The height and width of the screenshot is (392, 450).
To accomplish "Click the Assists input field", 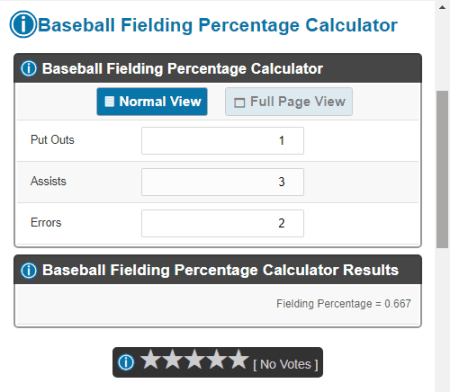I will 222,182.
